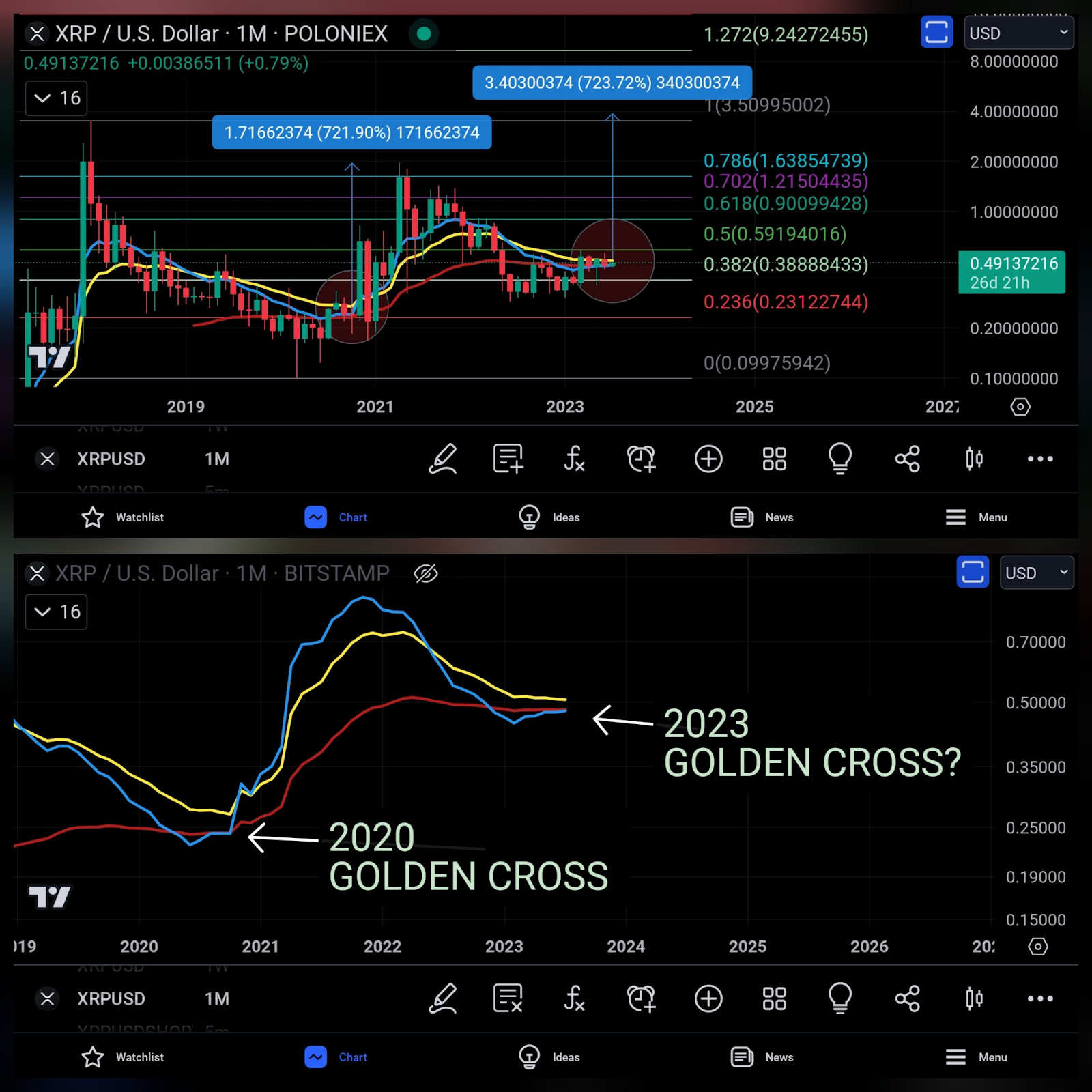Select the drawing tools icon
The image size is (1092, 1092).
click(444, 459)
